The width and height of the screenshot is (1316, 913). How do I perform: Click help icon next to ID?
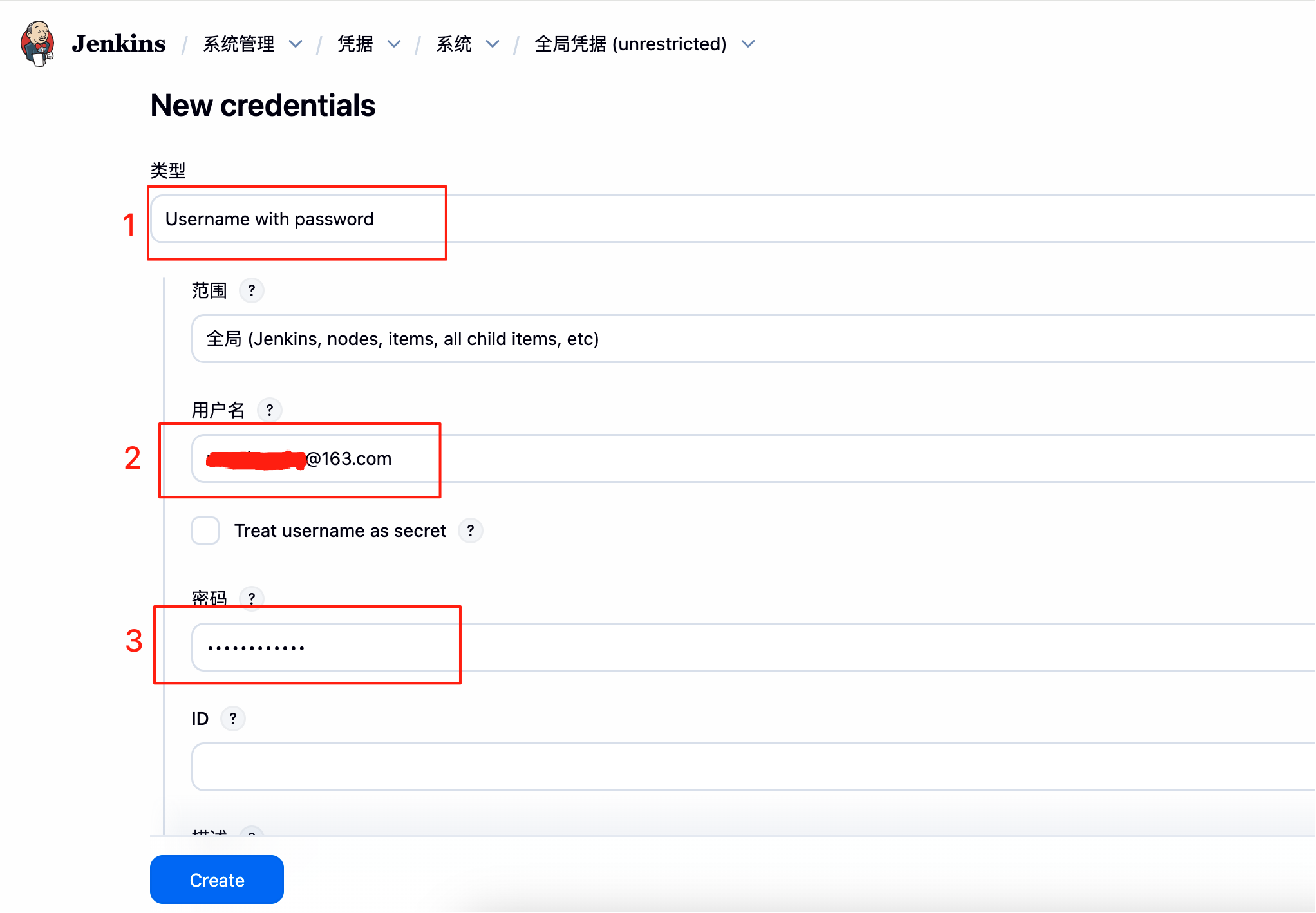pos(233,719)
